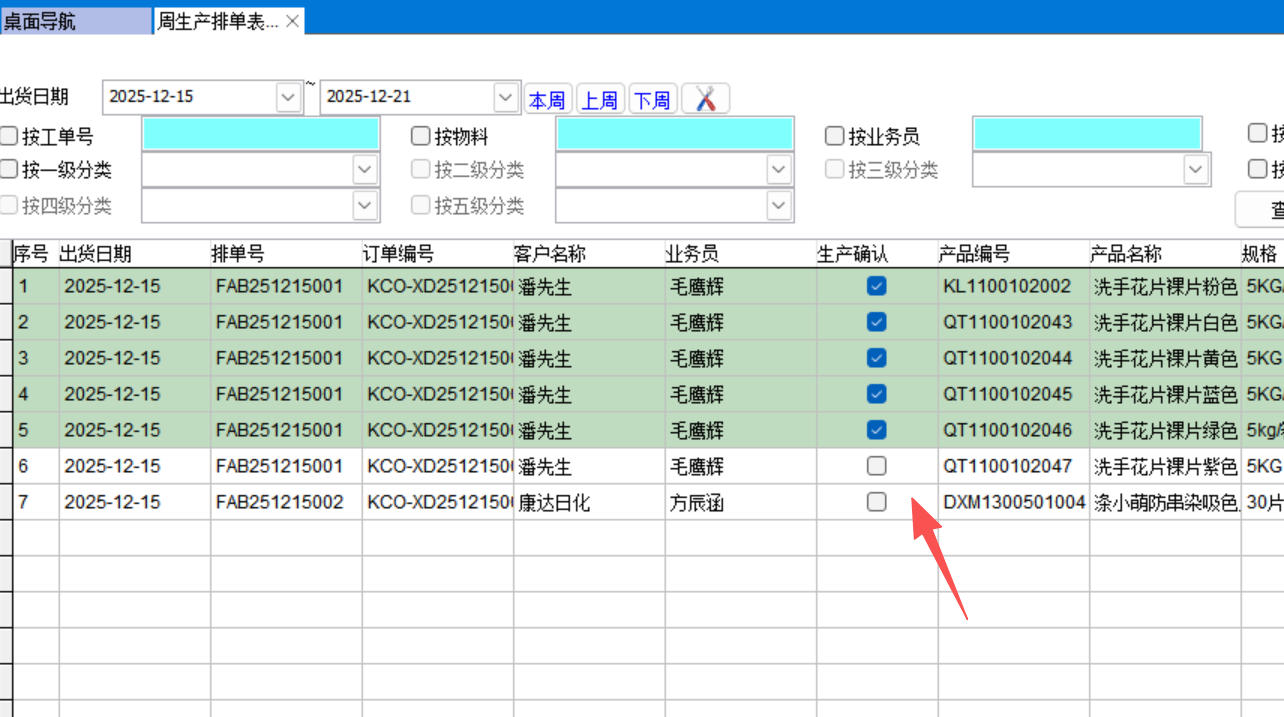This screenshot has width=1284, height=717.
Task: Close the 周生产排单表 tab
Action: click(x=292, y=21)
